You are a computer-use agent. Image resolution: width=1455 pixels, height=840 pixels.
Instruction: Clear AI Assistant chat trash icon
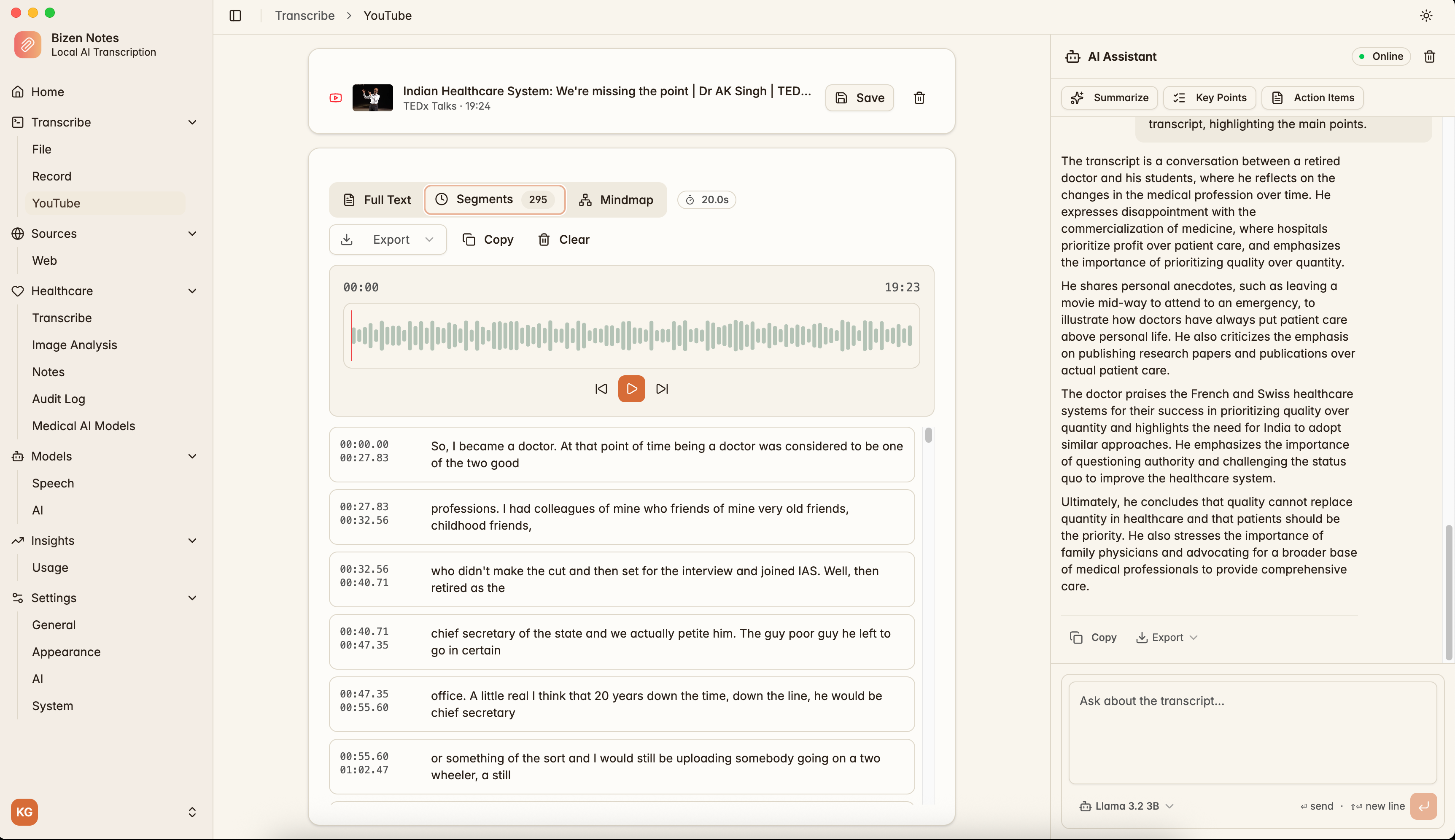coord(1429,56)
